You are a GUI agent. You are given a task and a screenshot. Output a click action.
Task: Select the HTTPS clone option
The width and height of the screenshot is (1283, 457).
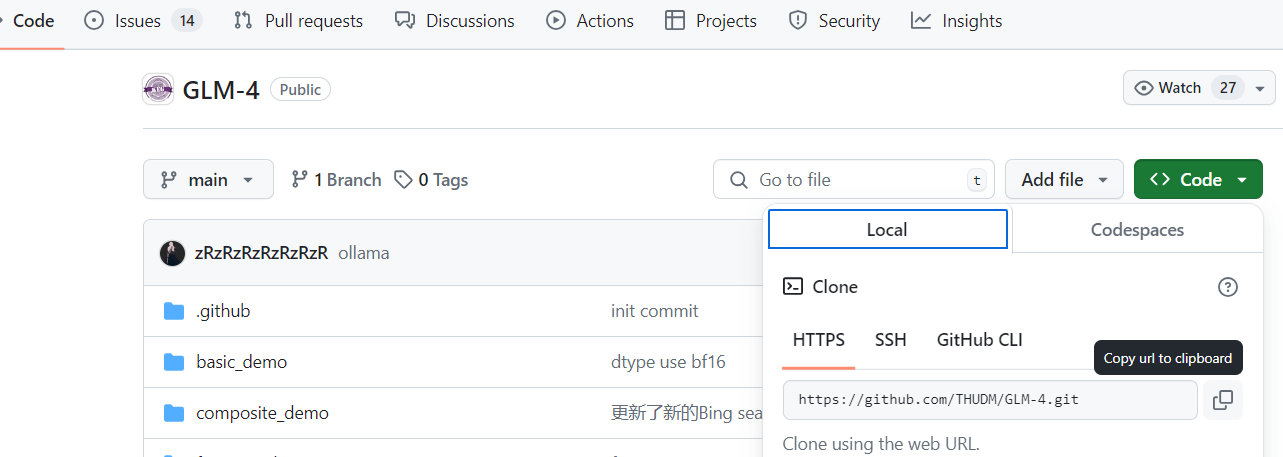(819, 340)
